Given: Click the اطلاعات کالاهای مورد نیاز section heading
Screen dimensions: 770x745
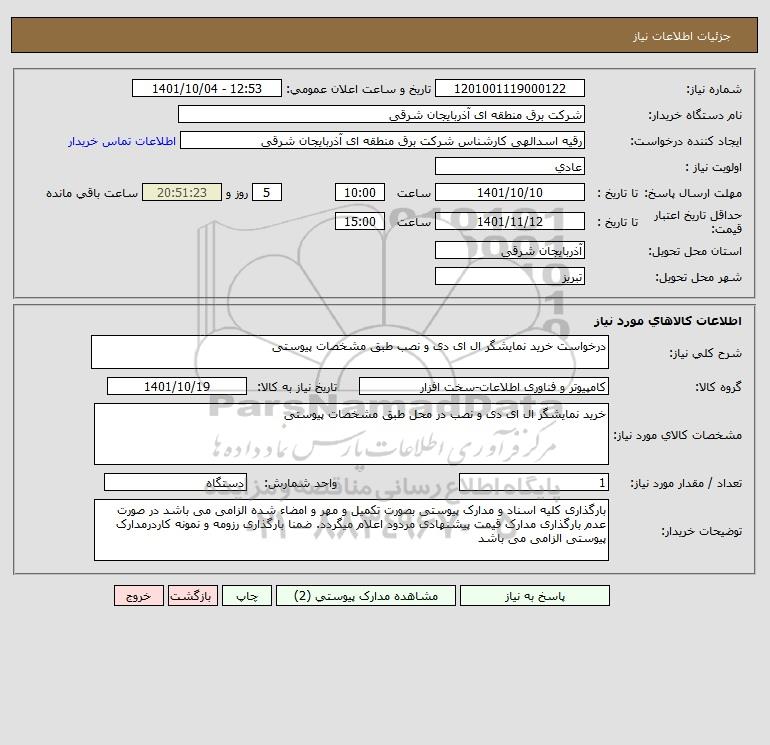Looking at the screenshot, I should (667, 321).
